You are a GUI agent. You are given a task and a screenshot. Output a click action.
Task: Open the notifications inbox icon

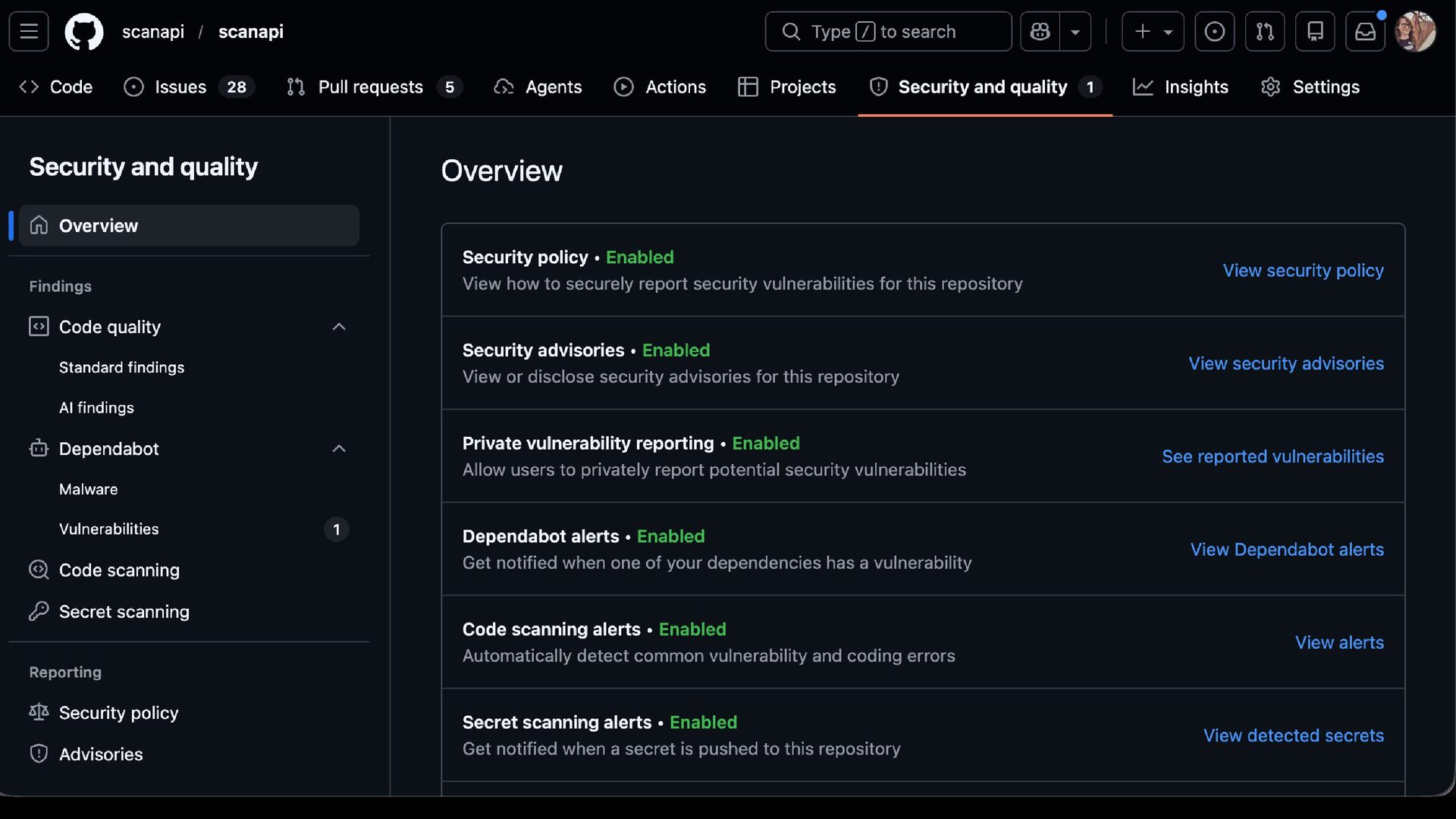1365,31
